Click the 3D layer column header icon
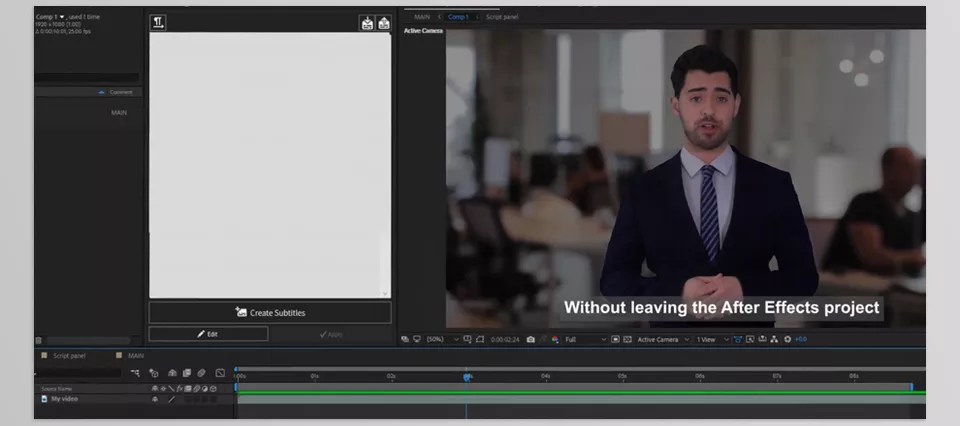This screenshot has height=426, width=960. point(212,389)
